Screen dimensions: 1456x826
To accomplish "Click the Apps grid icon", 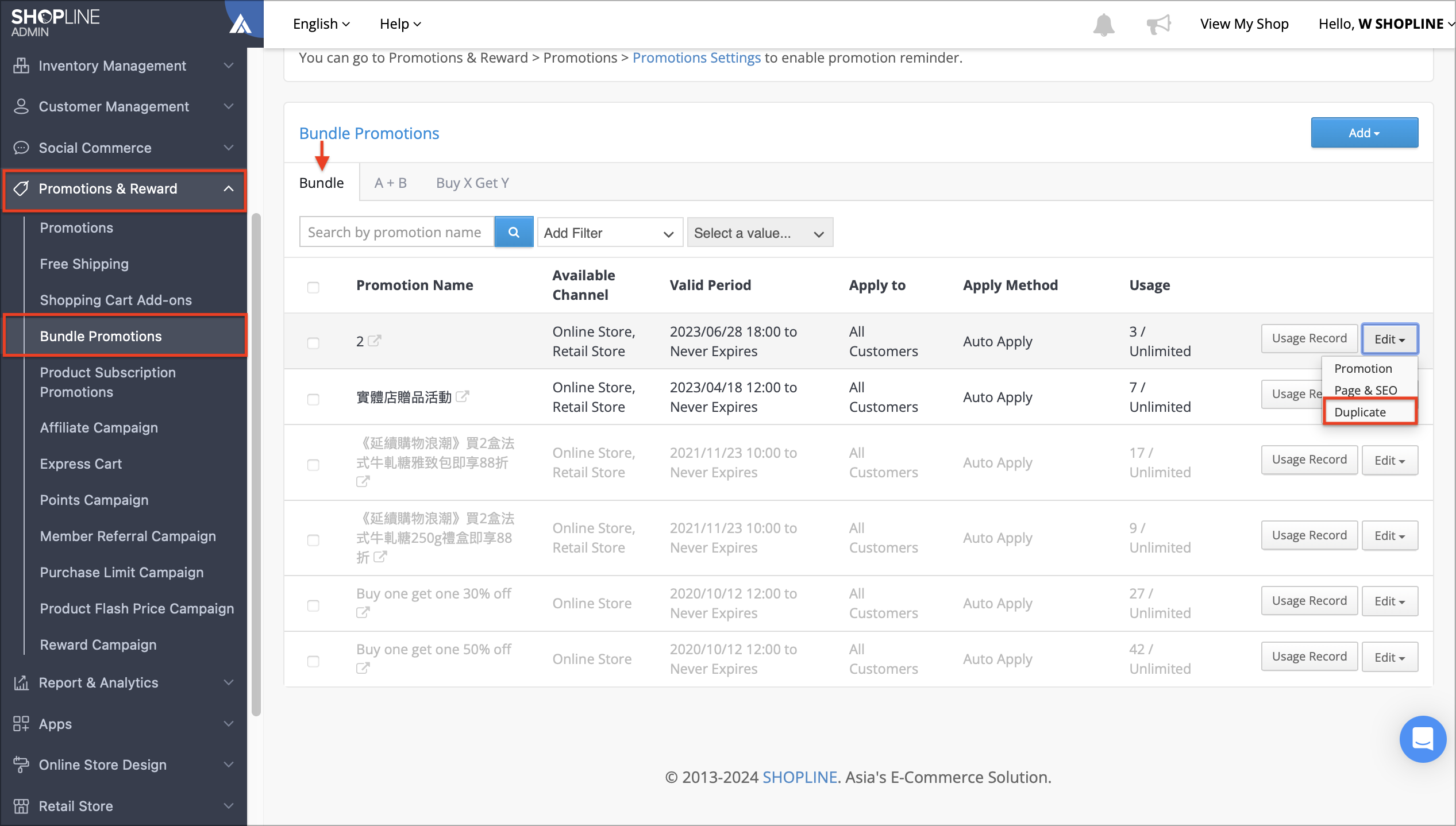I will (21, 724).
